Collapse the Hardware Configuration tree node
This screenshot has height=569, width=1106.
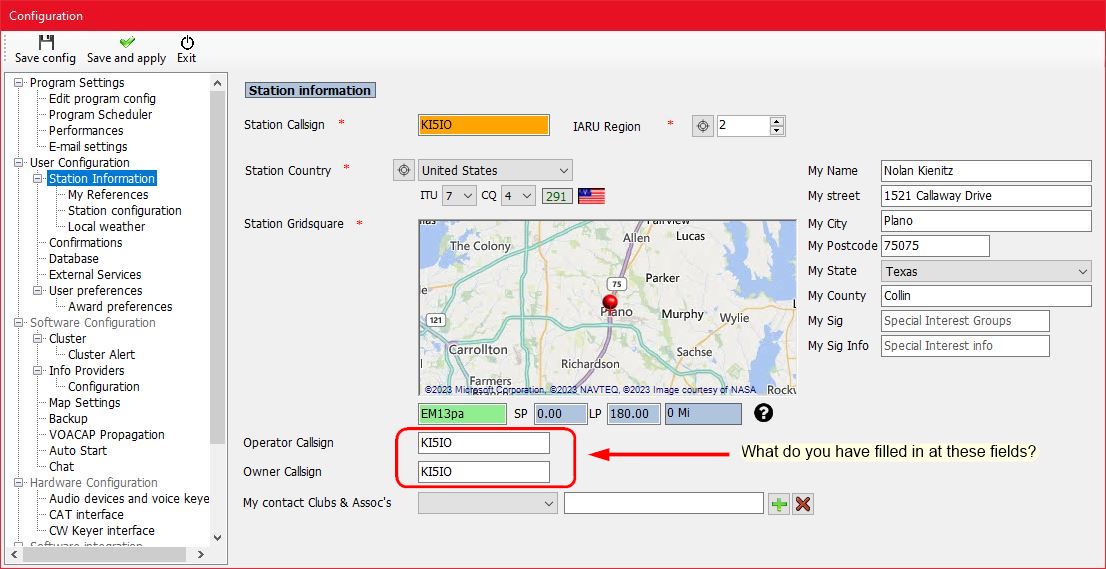[18, 482]
